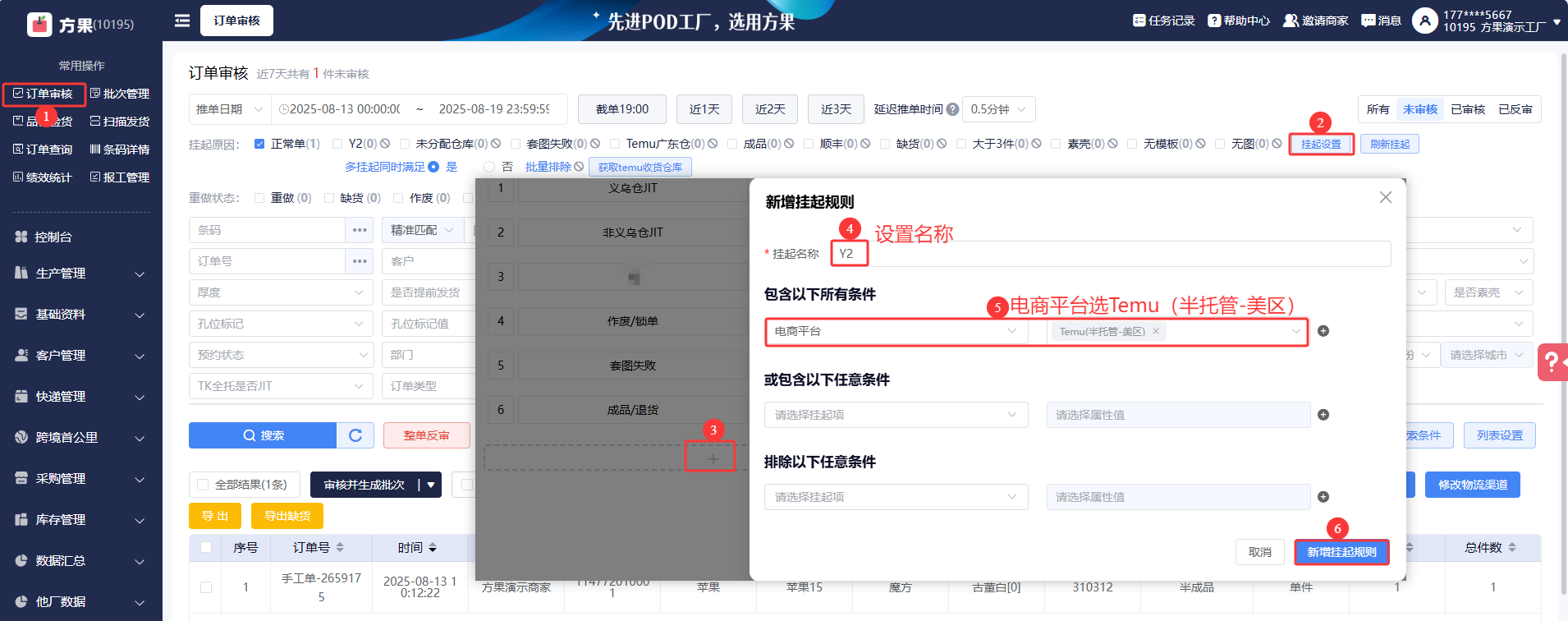Click the plus to add a new hold rule row

coord(713,458)
